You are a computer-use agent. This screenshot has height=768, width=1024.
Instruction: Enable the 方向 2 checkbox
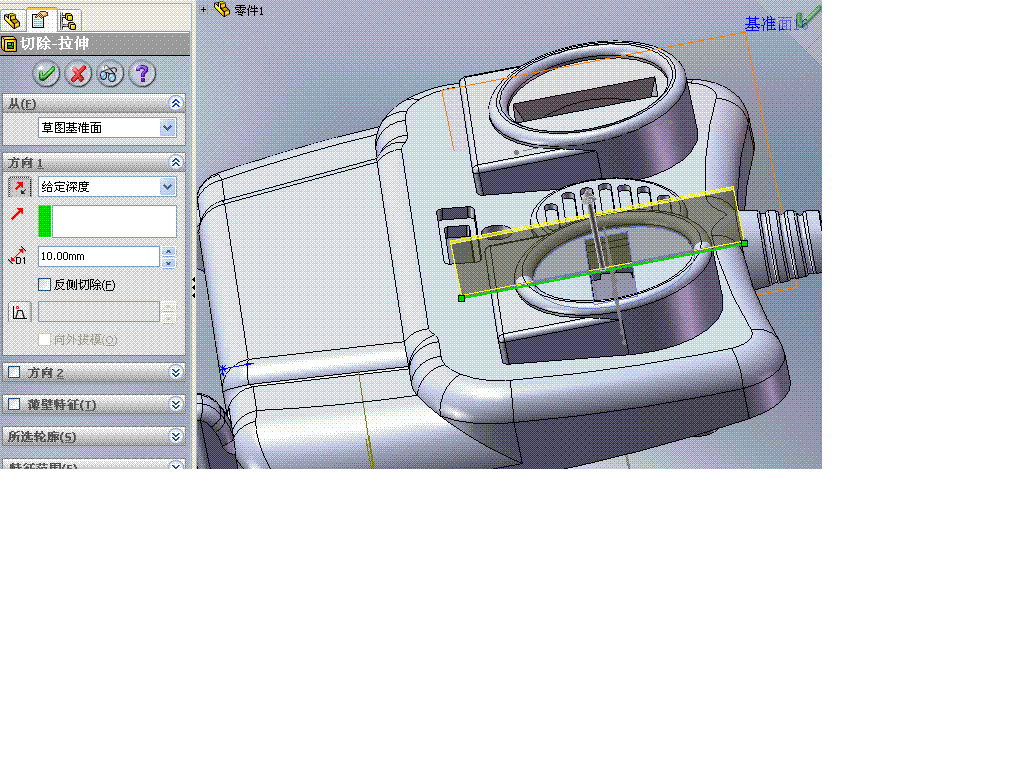click(14, 372)
